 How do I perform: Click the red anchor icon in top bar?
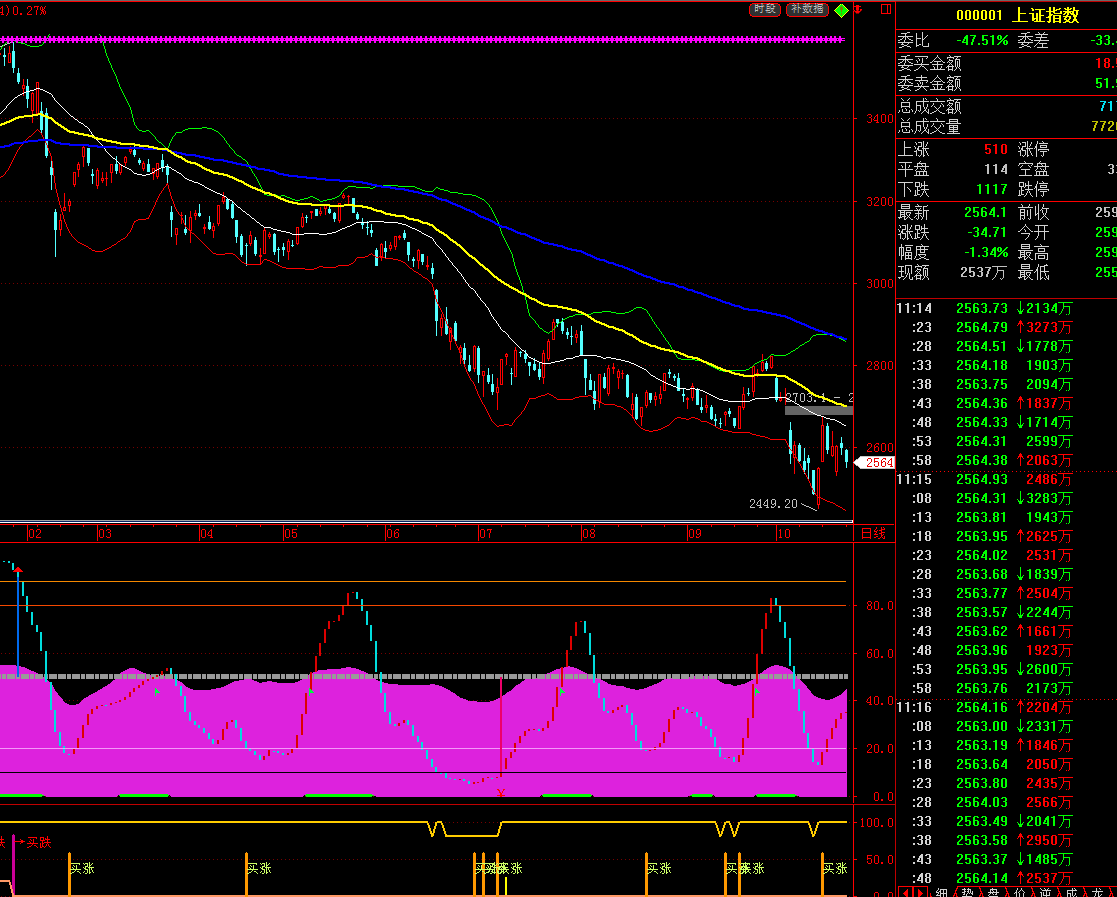[858, 9]
